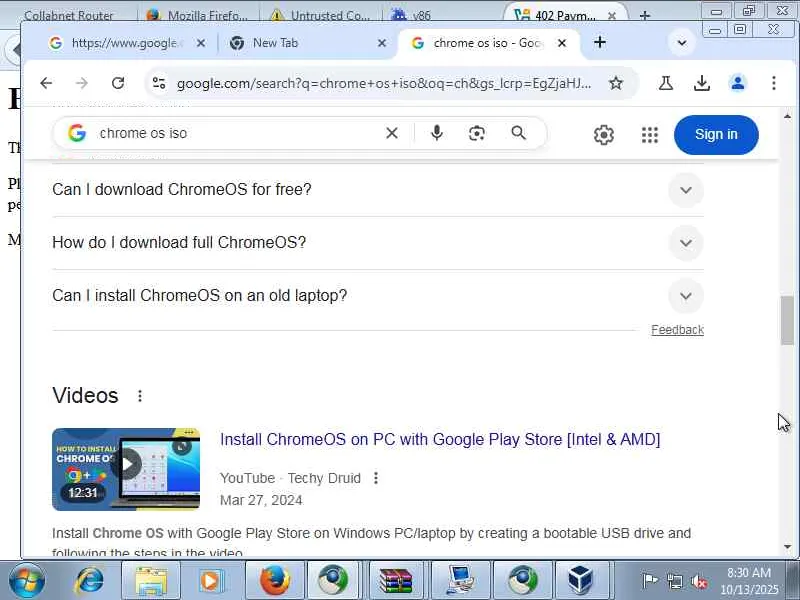Add new tab in background Firefox window

coord(644,16)
